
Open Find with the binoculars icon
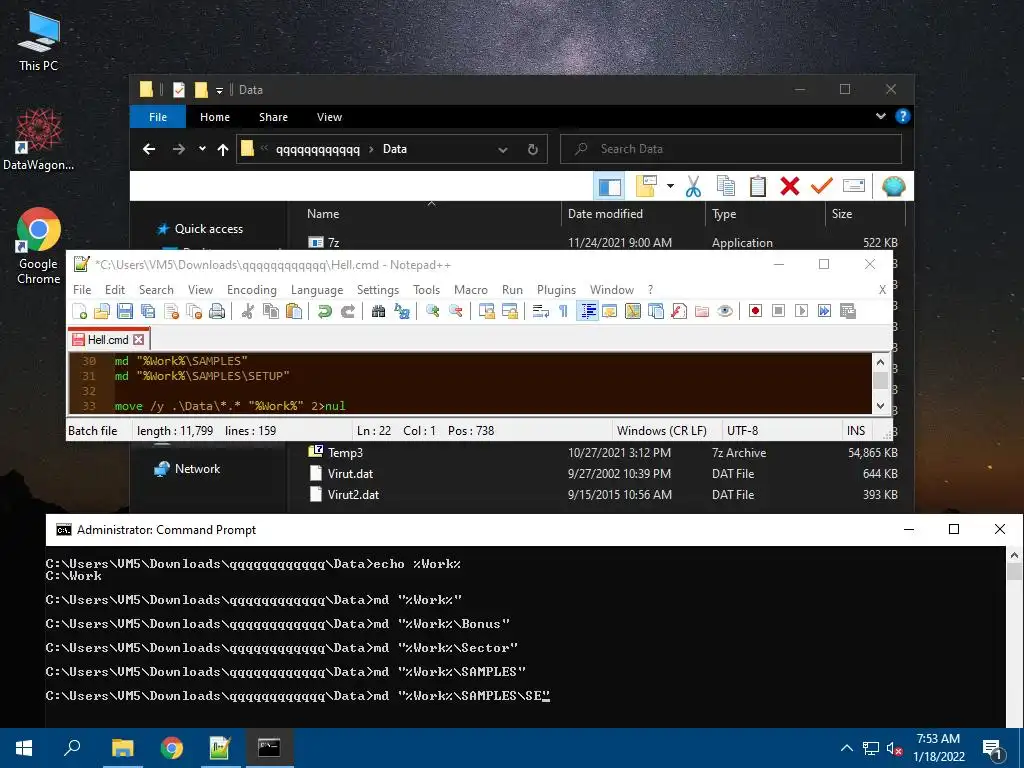coord(378,312)
